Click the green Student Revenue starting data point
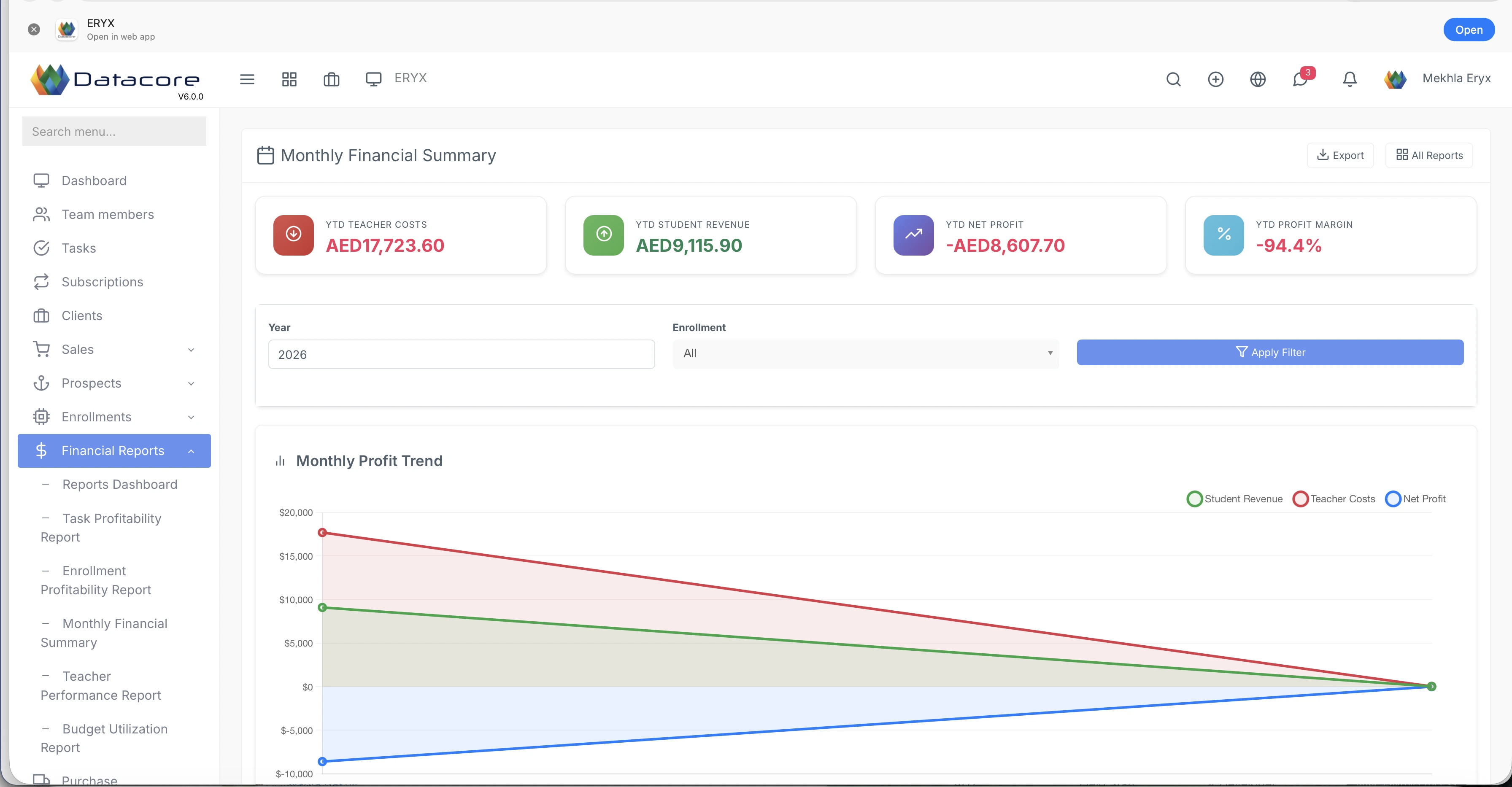The width and height of the screenshot is (1512, 787). pos(322,607)
